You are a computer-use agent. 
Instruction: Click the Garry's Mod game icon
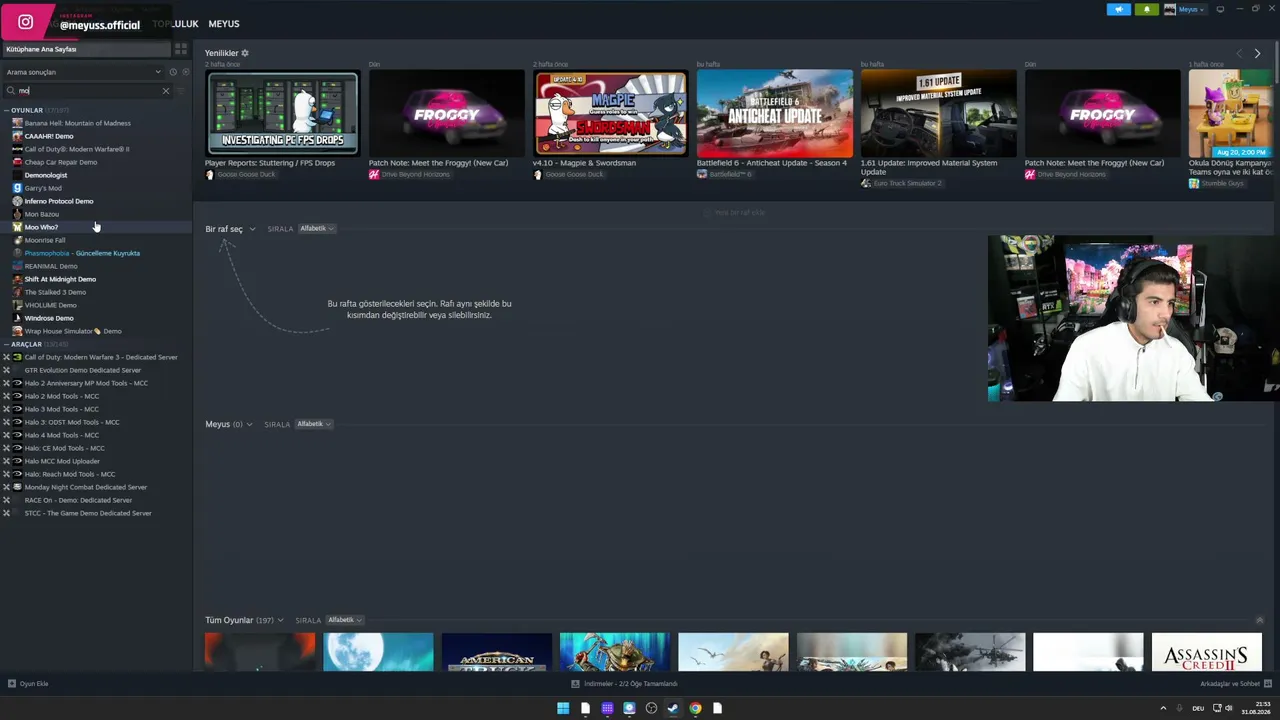tap(17, 188)
